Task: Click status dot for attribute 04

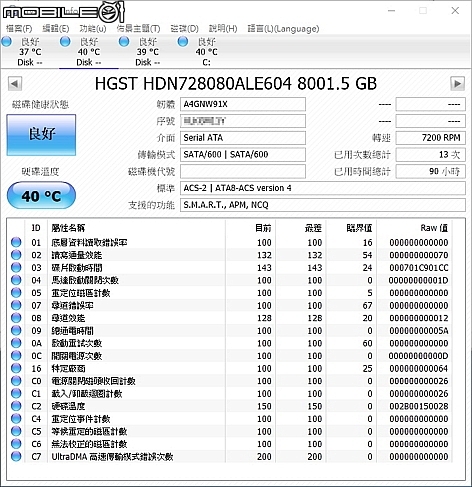Action: click(16, 280)
